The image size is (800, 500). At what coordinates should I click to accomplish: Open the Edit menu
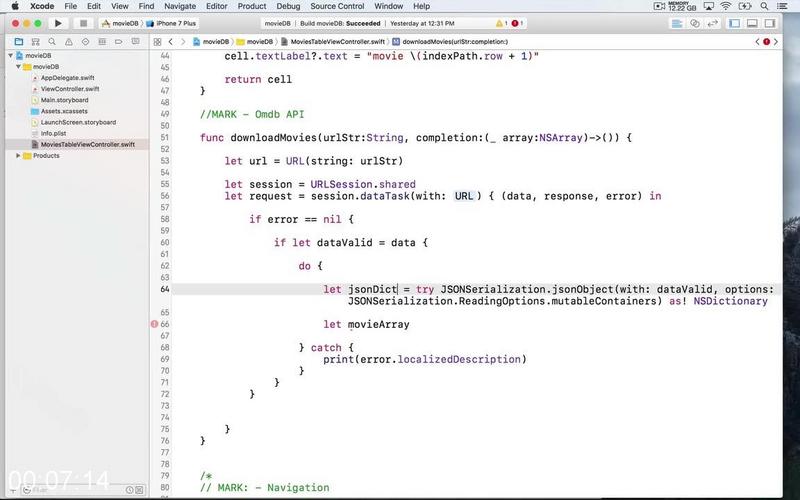pos(93,6)
